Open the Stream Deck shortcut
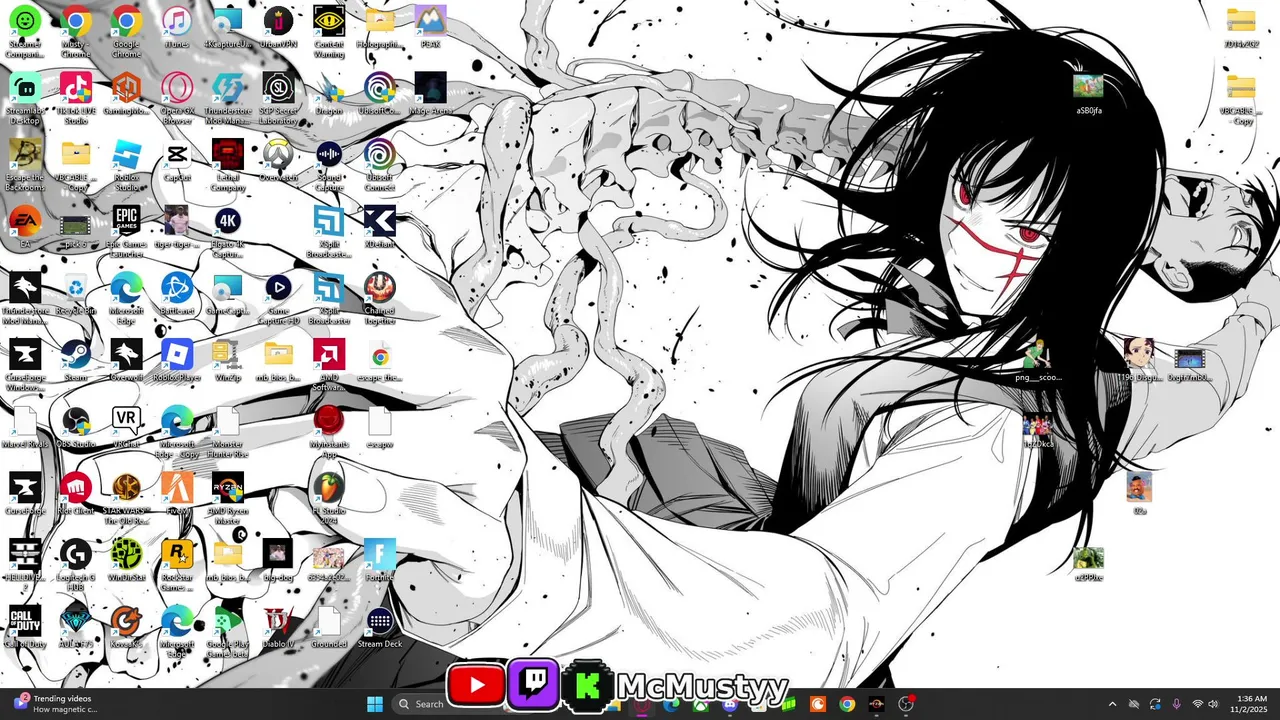1280x720 pixels. tap(379, 627)
